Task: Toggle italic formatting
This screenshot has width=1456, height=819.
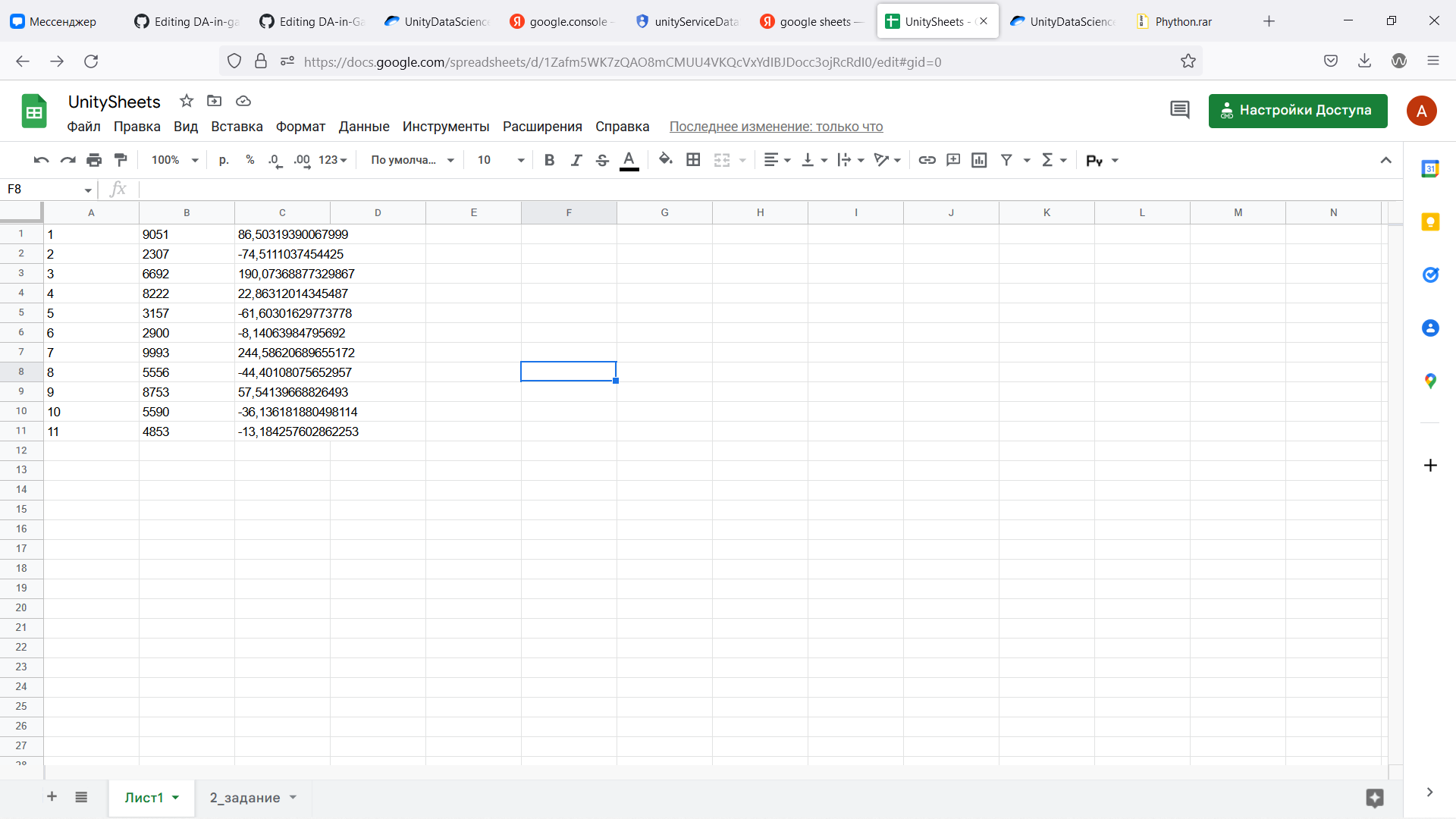Action: [x=576, y=160]
